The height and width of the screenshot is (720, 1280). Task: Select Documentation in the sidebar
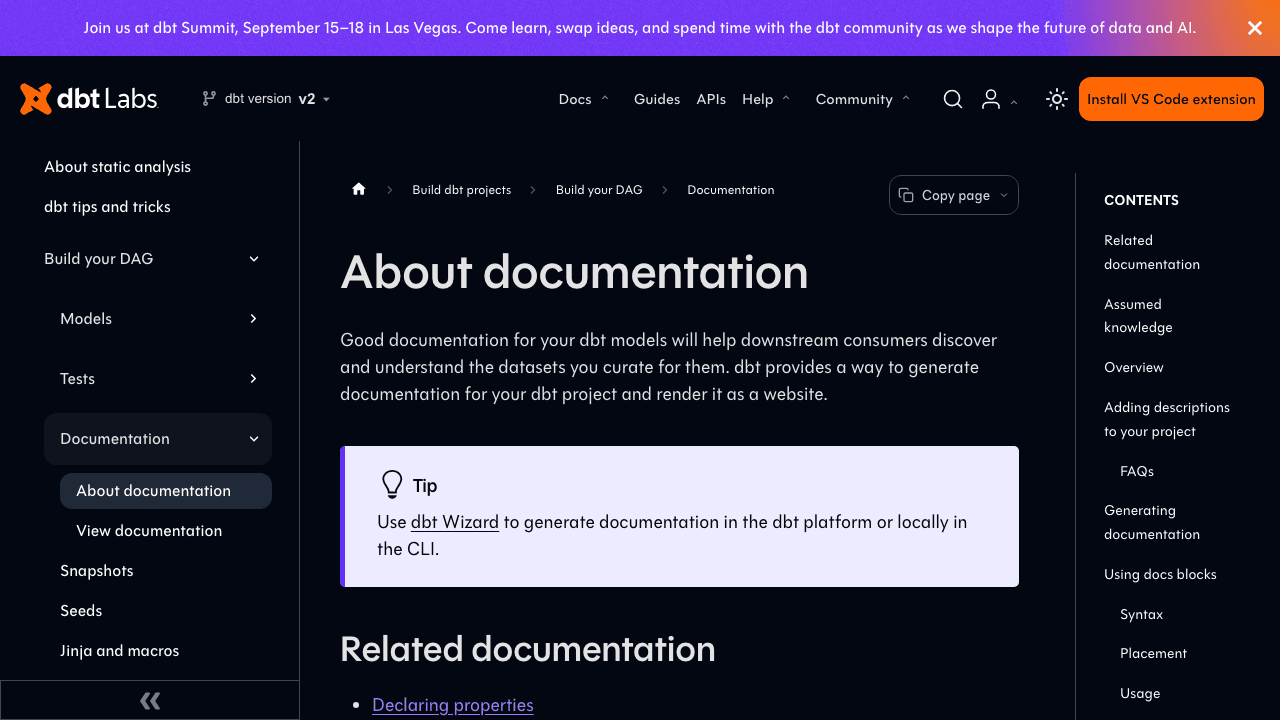115,439
